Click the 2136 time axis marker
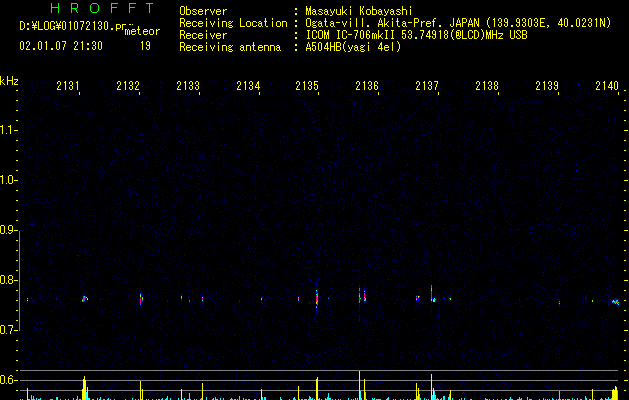Viewport: 629px width, 400px height. pyautogui.click(x=367, y=85)
